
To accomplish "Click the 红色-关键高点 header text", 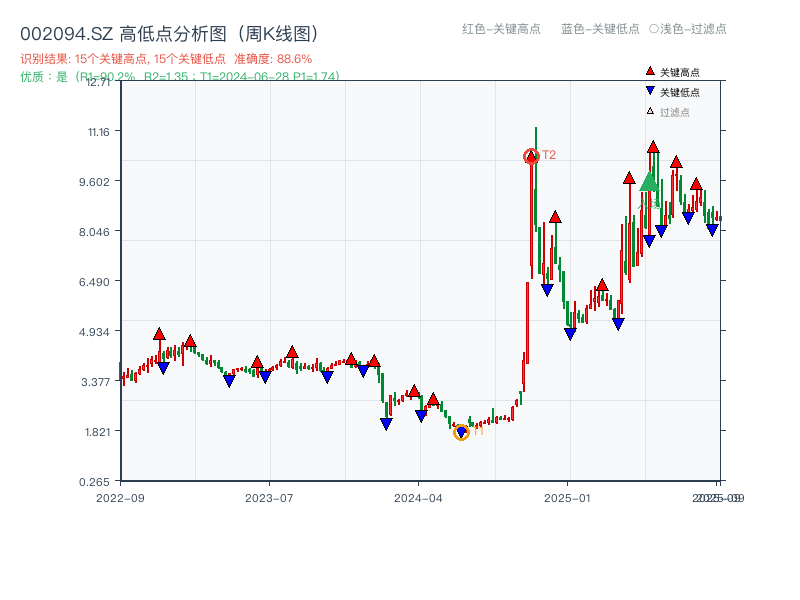I will [501, 29].
